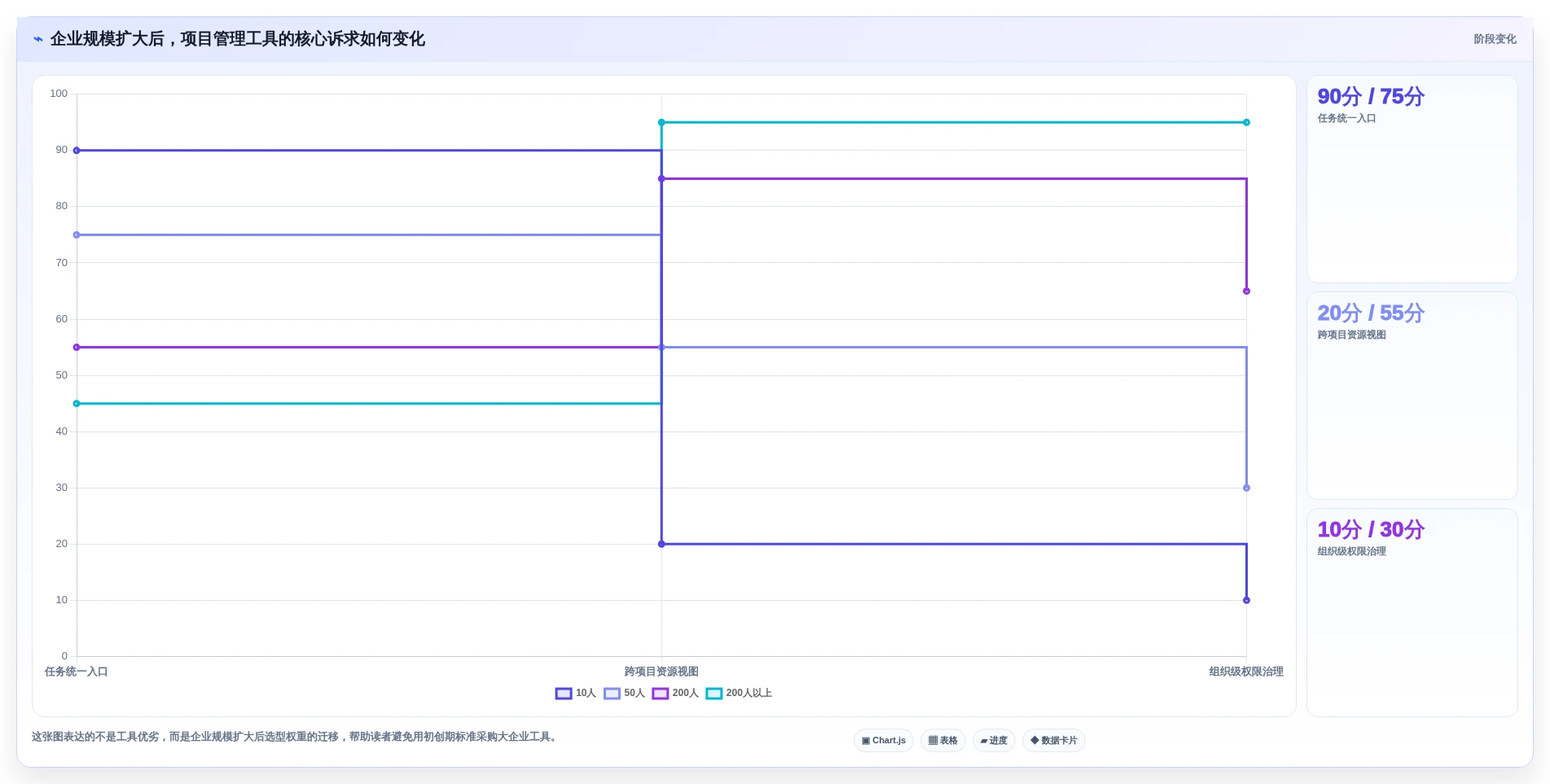The image size is (1550, 784).
Task: Click the 数据卡片 tag
Action: [x=1054, y=741]
